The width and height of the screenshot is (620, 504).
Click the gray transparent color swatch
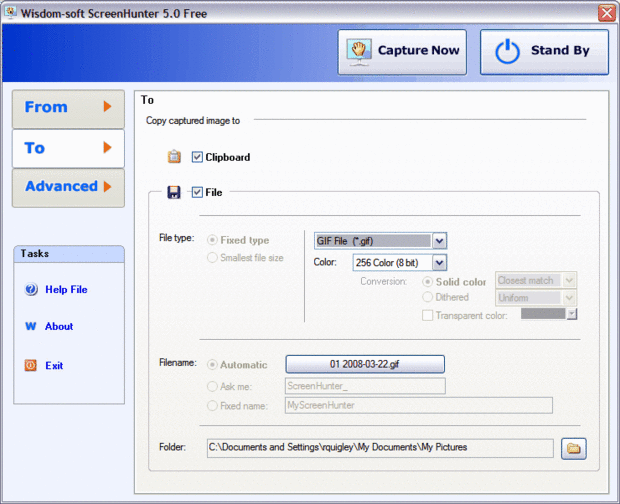[543, 314]
